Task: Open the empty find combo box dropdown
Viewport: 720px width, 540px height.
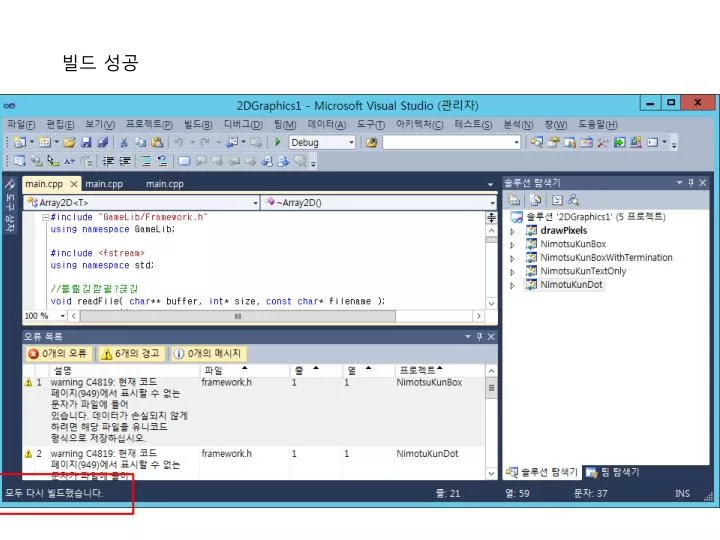Action: click(516, 142)
